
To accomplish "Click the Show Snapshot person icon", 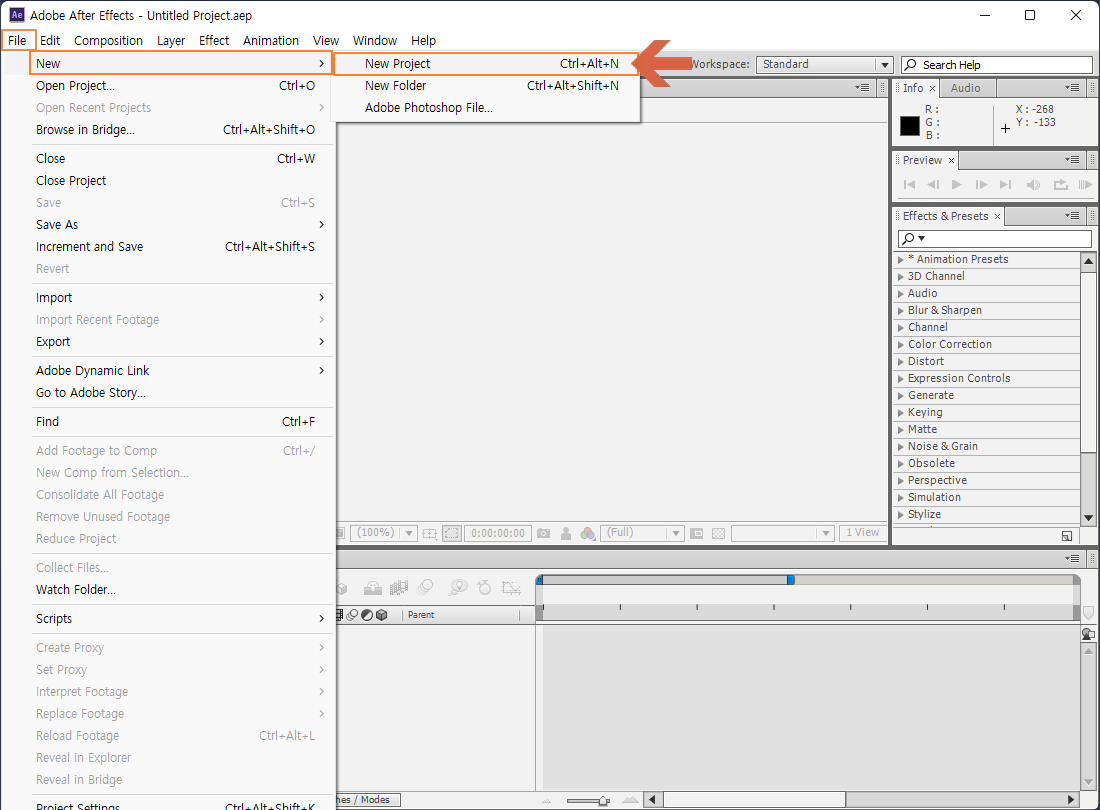I will [x=565, y=533].
